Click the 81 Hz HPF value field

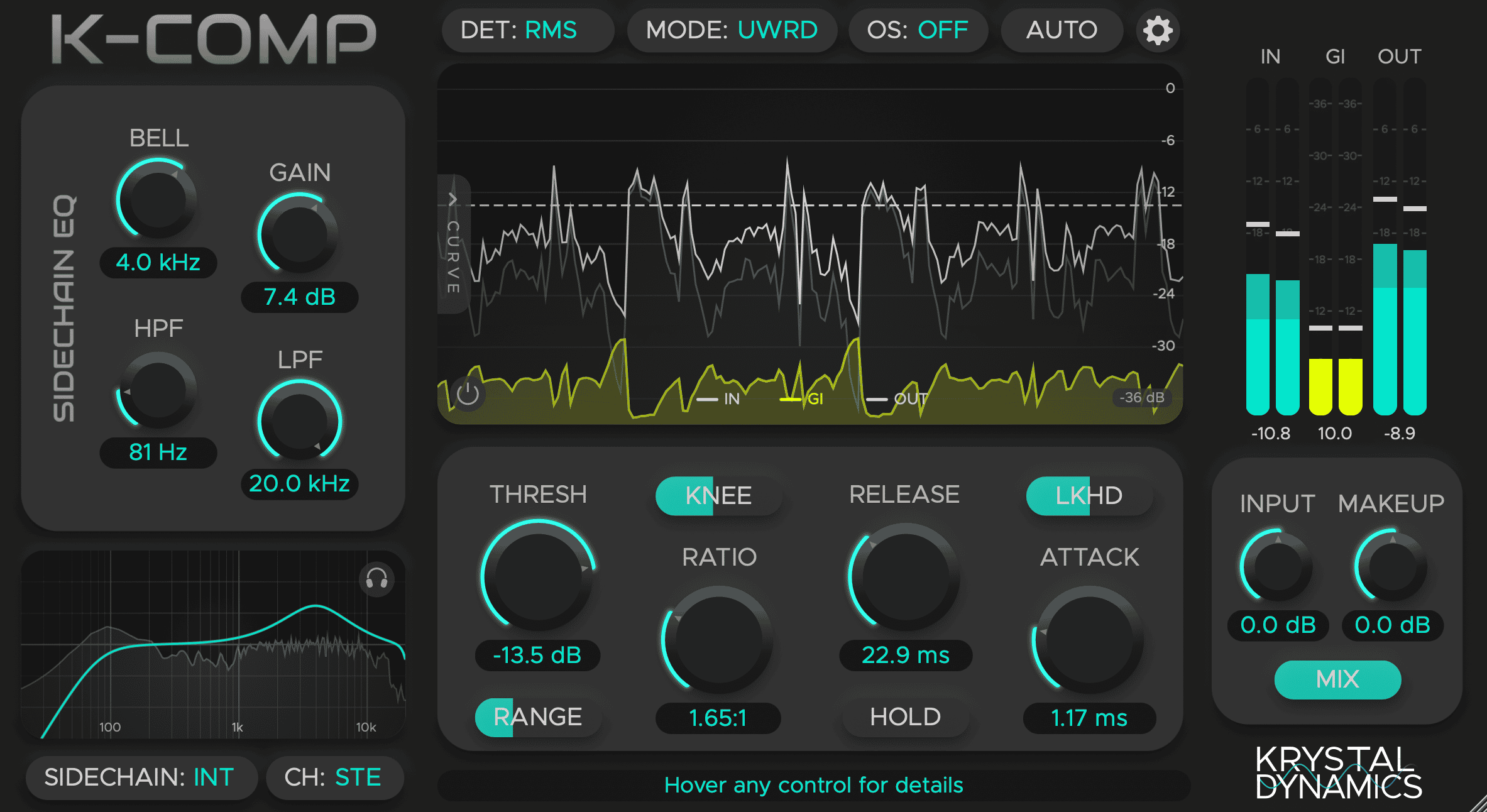click(x=158, y=453)
